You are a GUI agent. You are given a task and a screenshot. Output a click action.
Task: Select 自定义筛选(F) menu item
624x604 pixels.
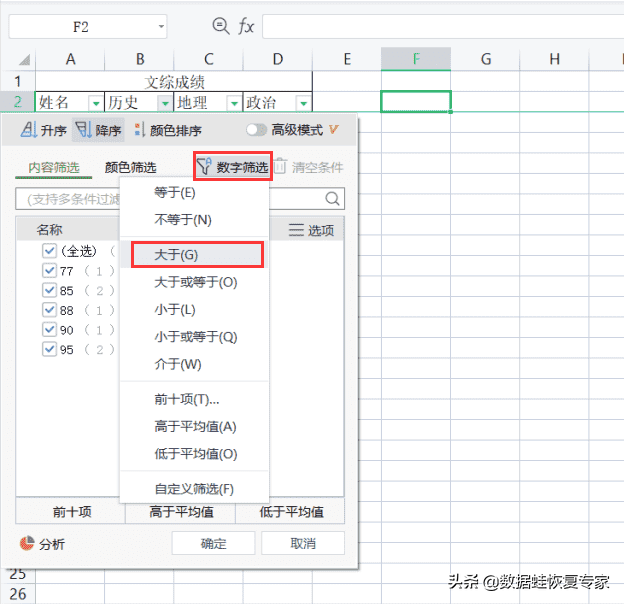tap(194, 489)
